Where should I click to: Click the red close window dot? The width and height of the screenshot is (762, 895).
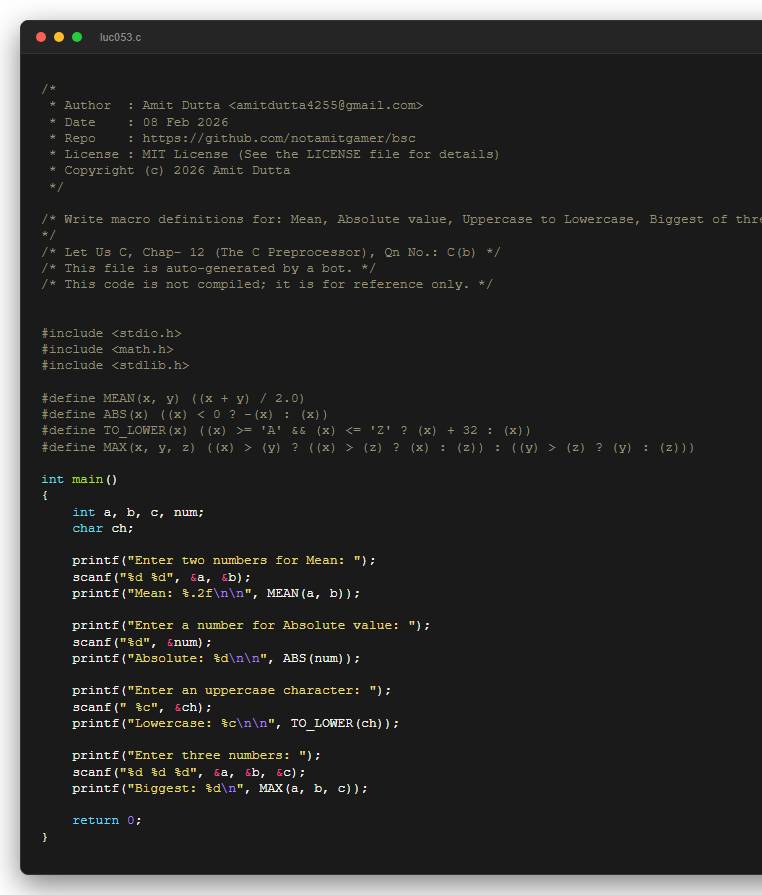coord(41,37)
